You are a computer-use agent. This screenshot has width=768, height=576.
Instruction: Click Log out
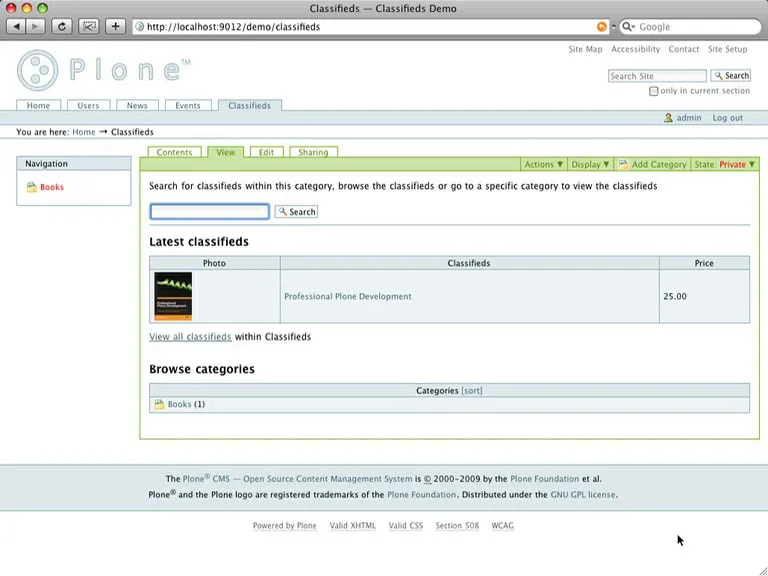tap(727, 118)
